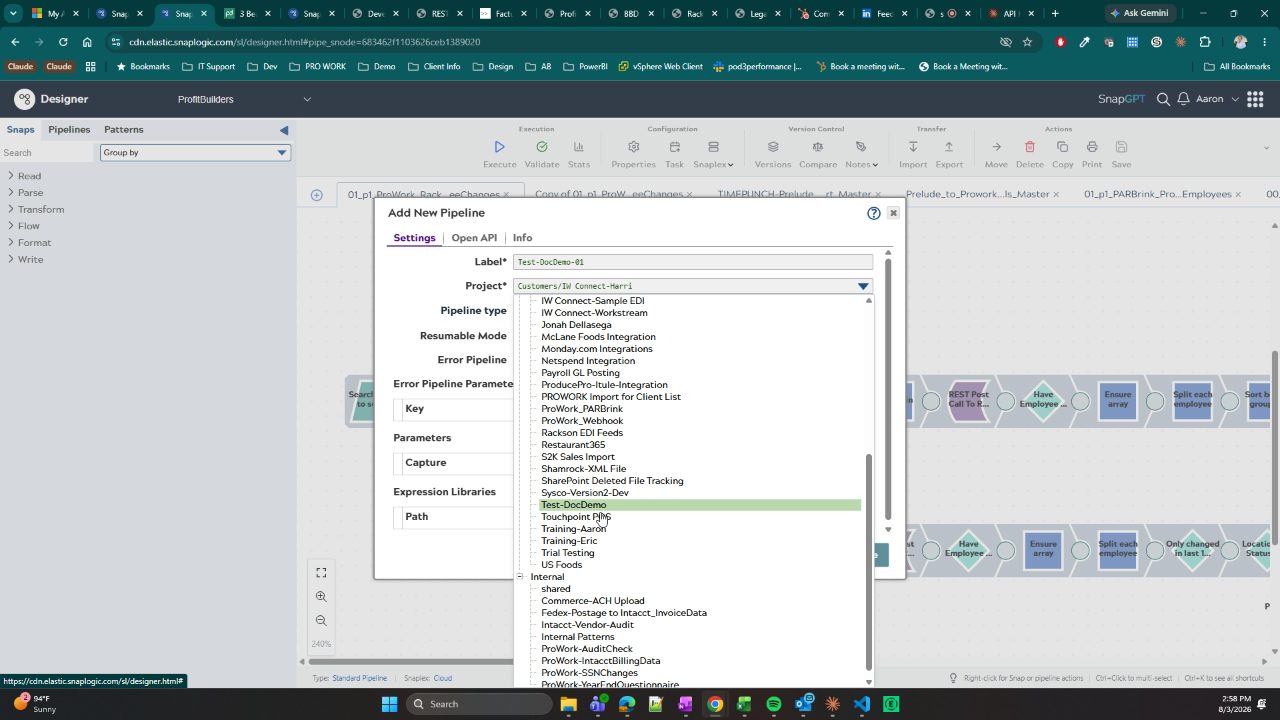Click the Compare versions icon
The height and width of the screenshot is (720, 1280).
click(817, 147)
